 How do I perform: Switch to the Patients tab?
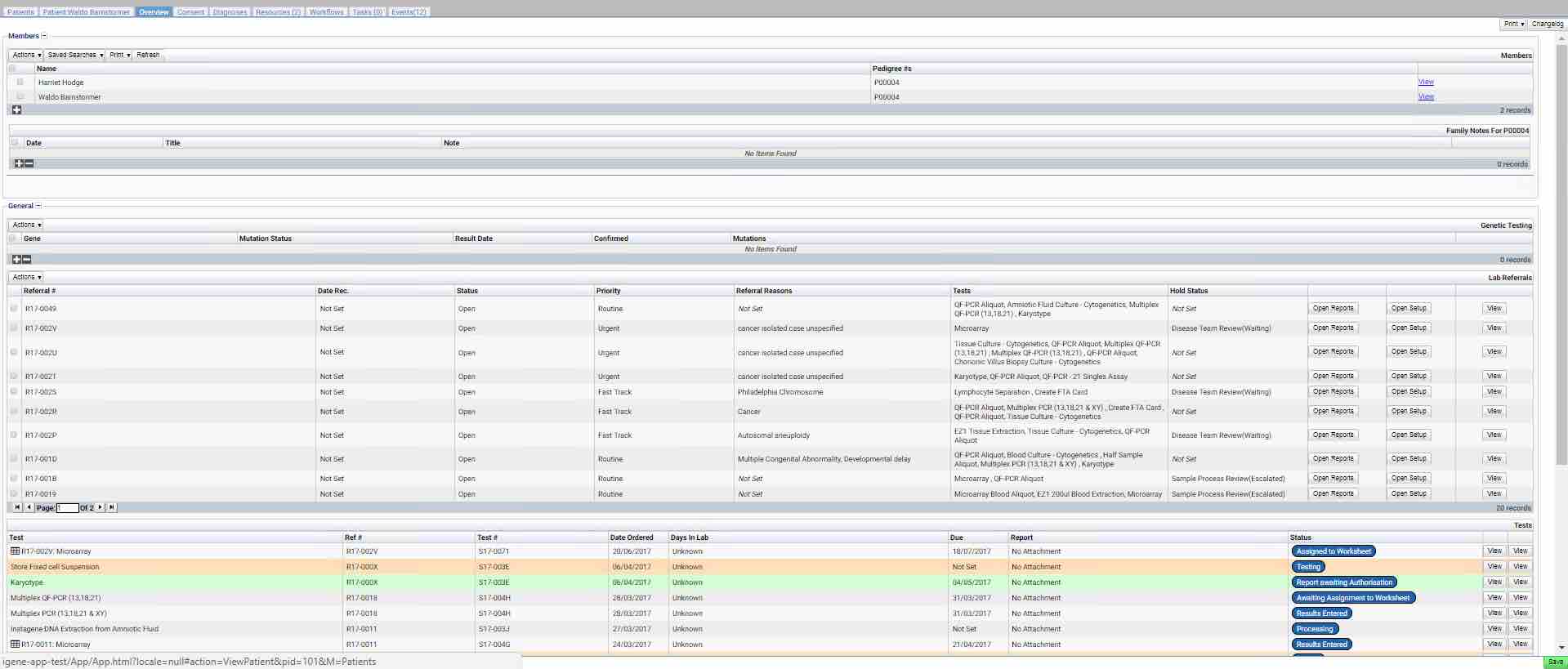point(20,12)
